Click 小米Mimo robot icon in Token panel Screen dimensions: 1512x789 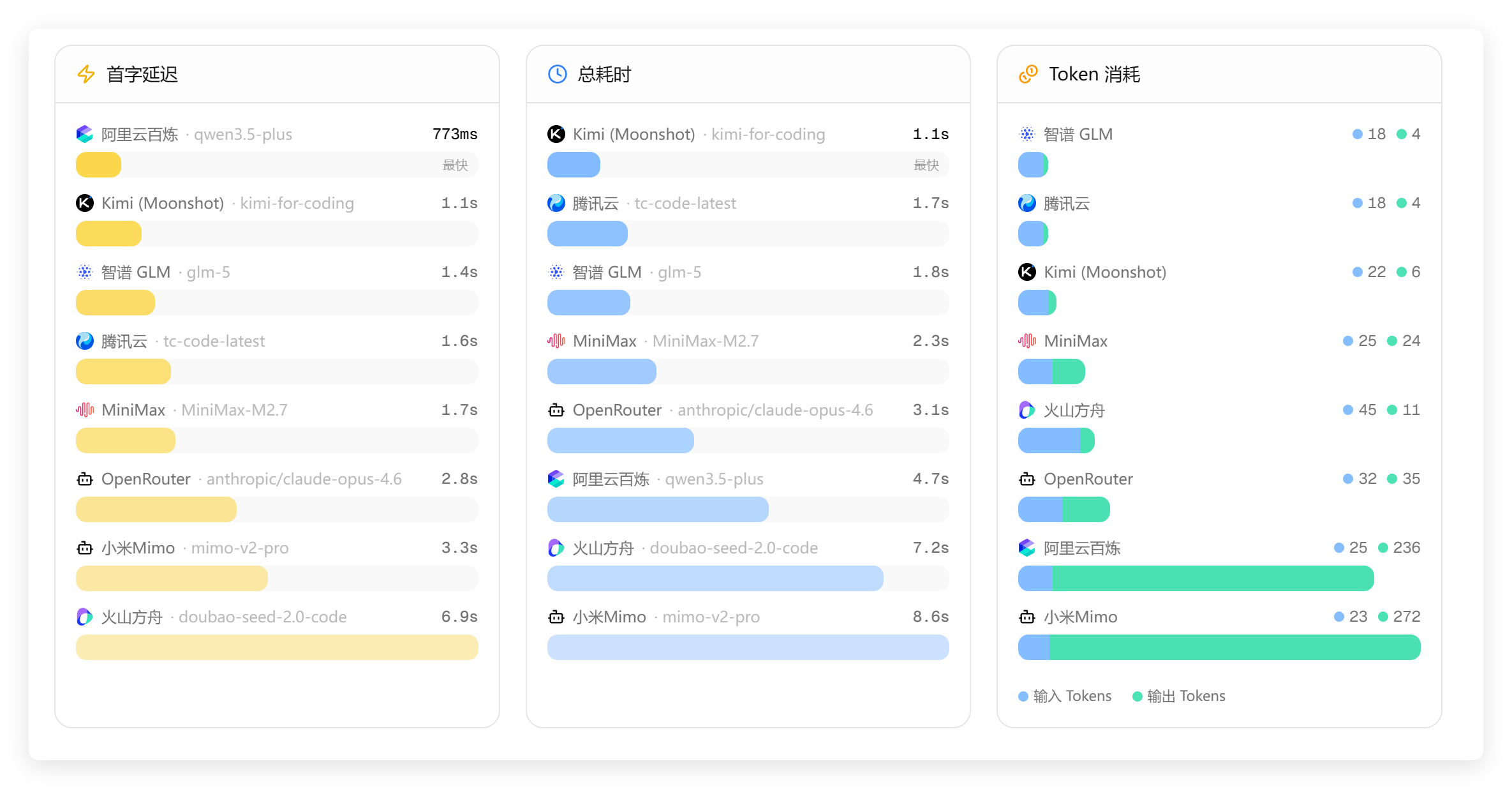coord(1027,617)
